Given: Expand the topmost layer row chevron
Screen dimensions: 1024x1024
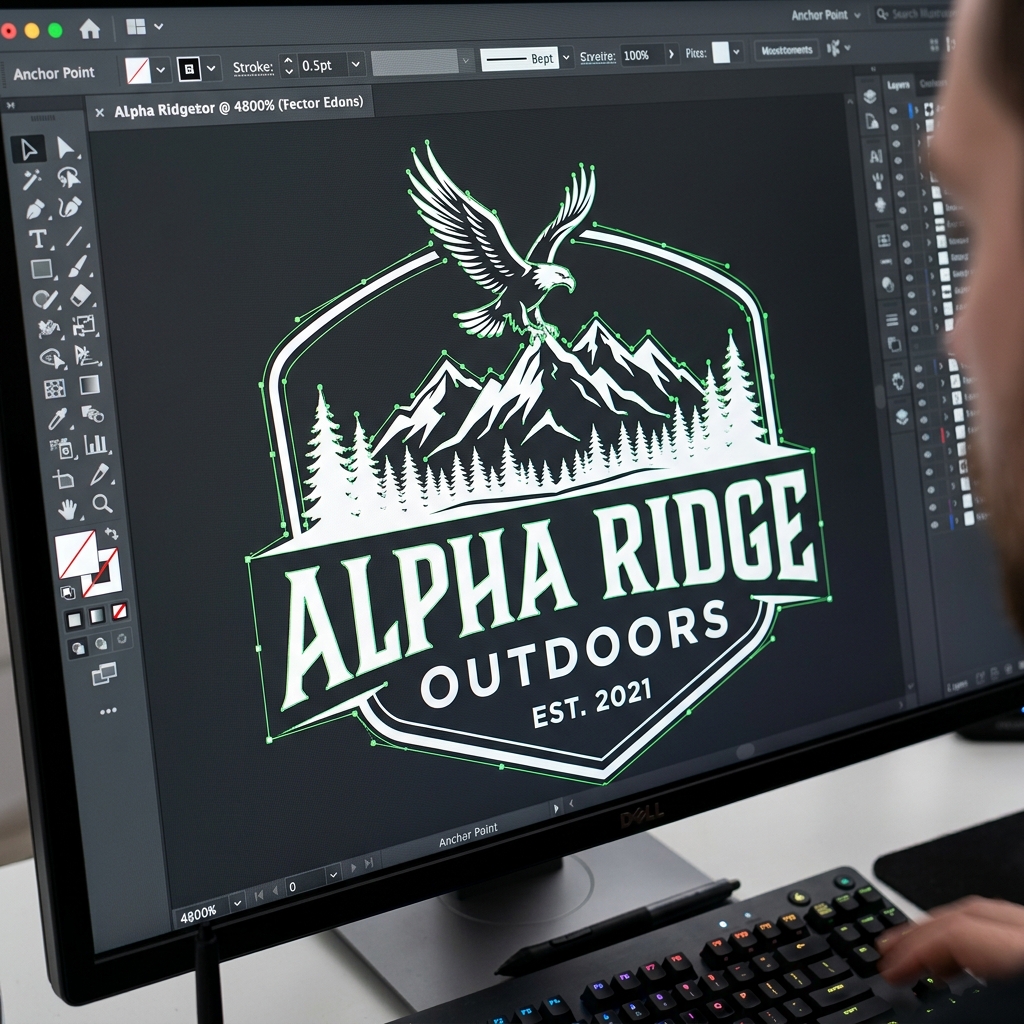Looking at the screenshot, I should coord(917,109).
